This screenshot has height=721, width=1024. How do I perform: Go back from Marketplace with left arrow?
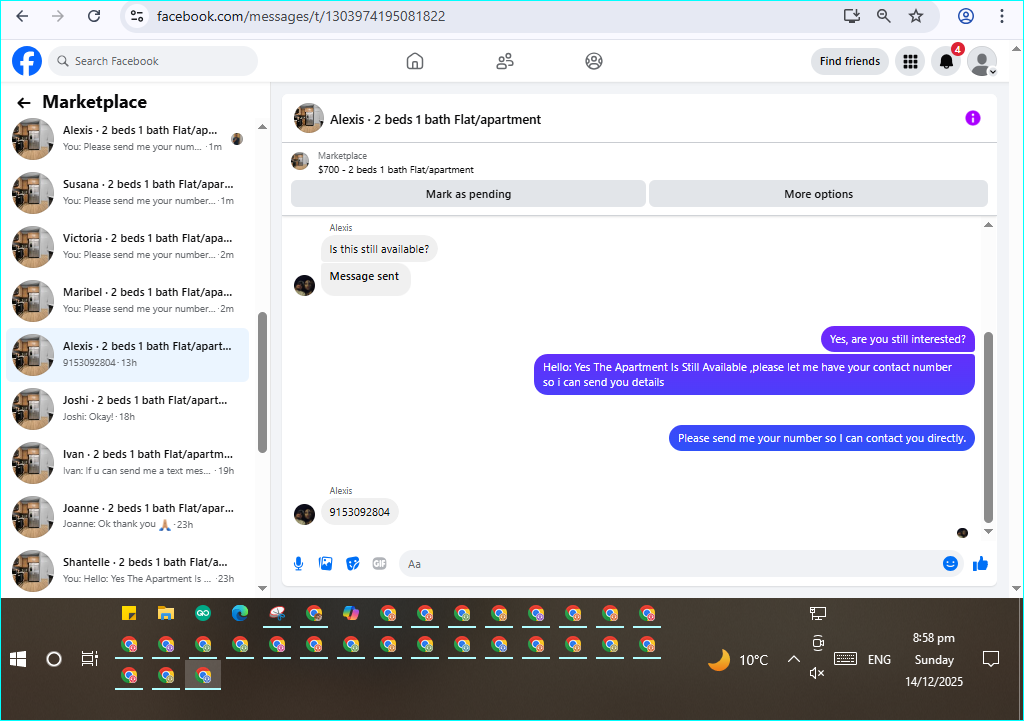pos(24,103)
